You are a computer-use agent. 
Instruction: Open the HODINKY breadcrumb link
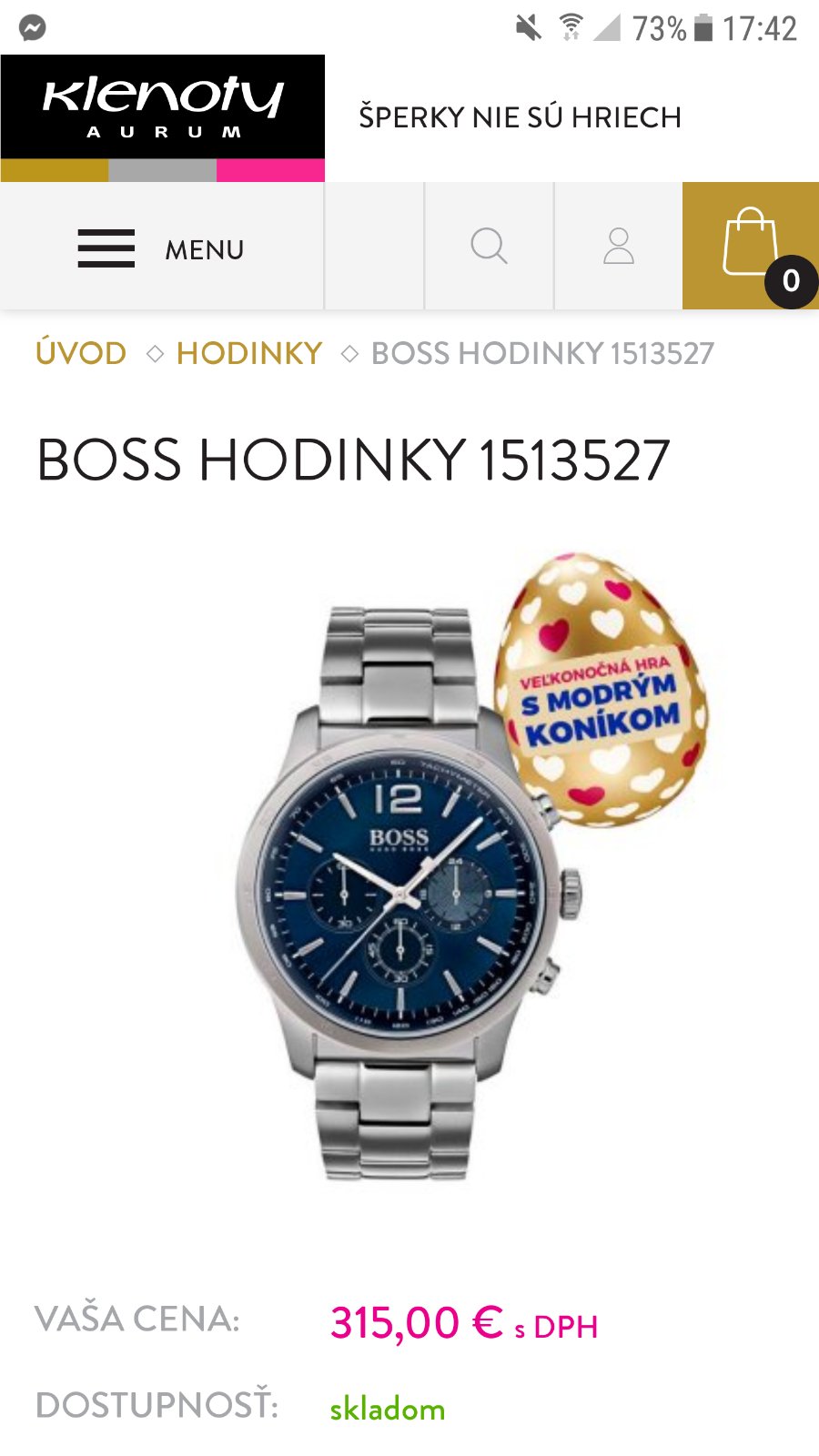coord(249,353)
